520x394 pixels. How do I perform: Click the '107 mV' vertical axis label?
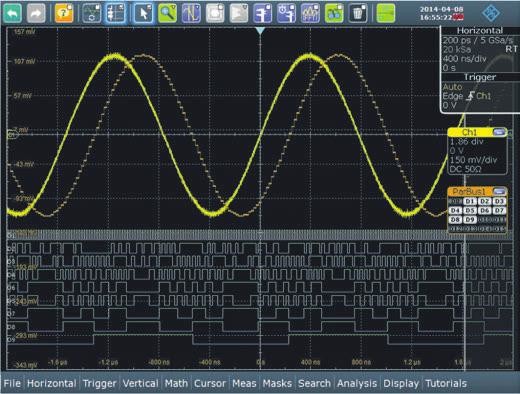click(x=24, y=61)
